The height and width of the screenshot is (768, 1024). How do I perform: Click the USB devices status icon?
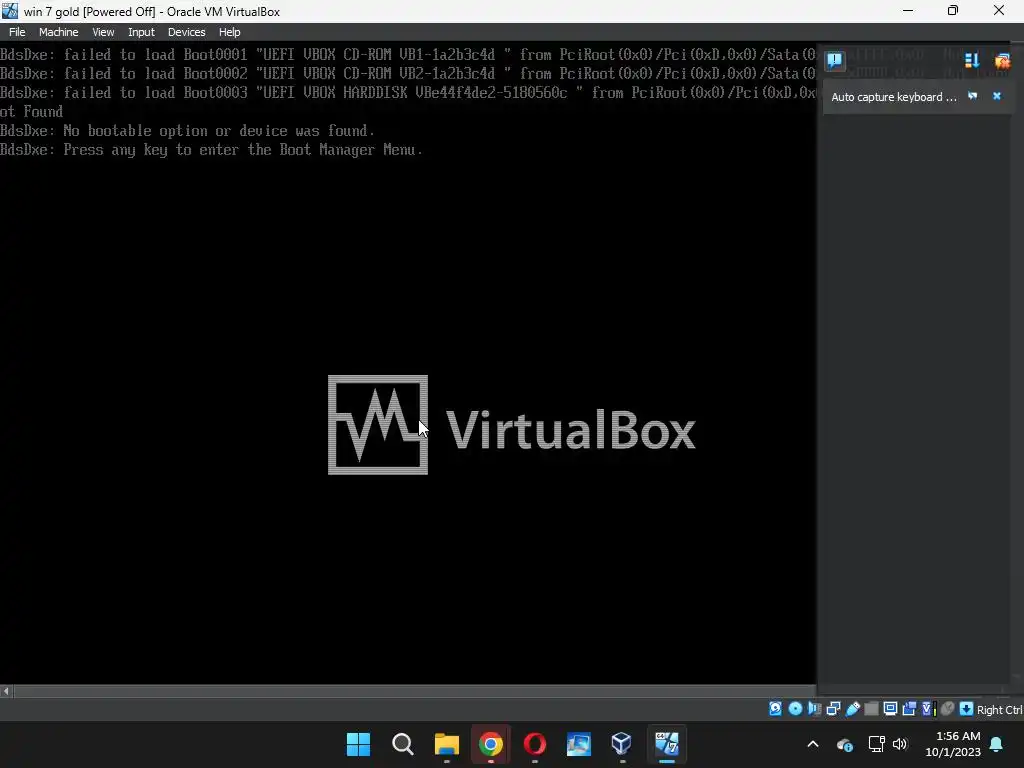(x=853, y=709)
